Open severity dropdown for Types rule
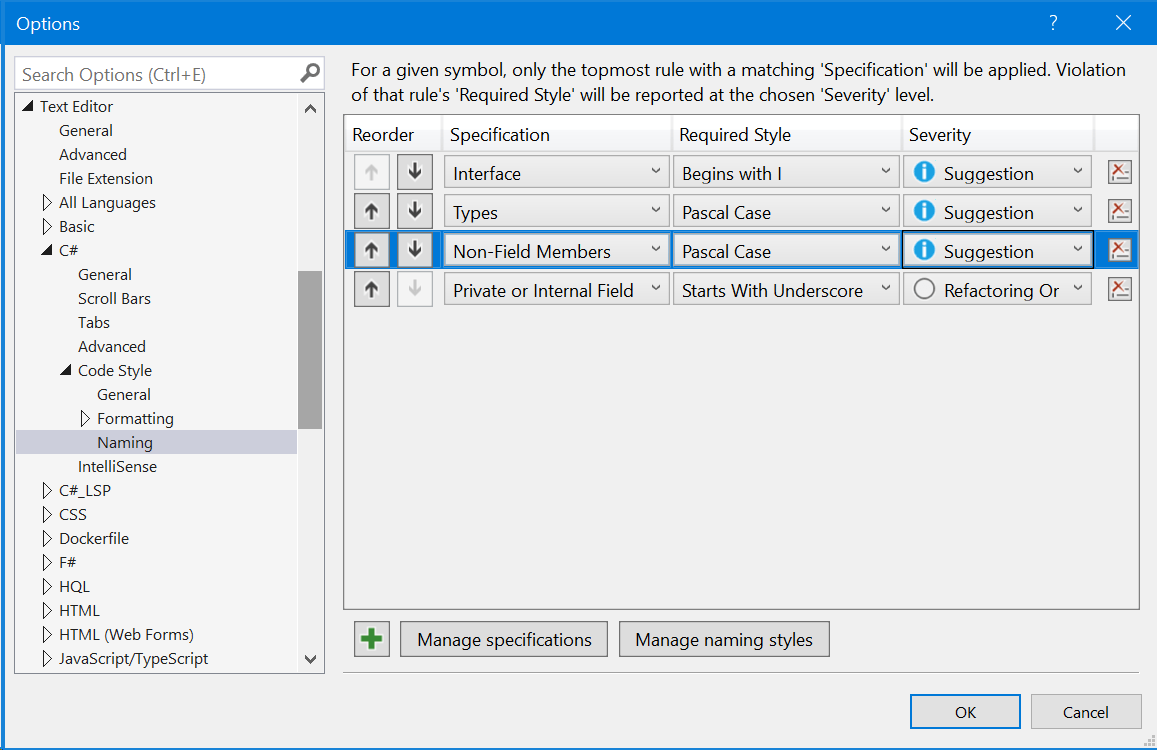Screen dimensions: 1157x750 pos(998,212)
